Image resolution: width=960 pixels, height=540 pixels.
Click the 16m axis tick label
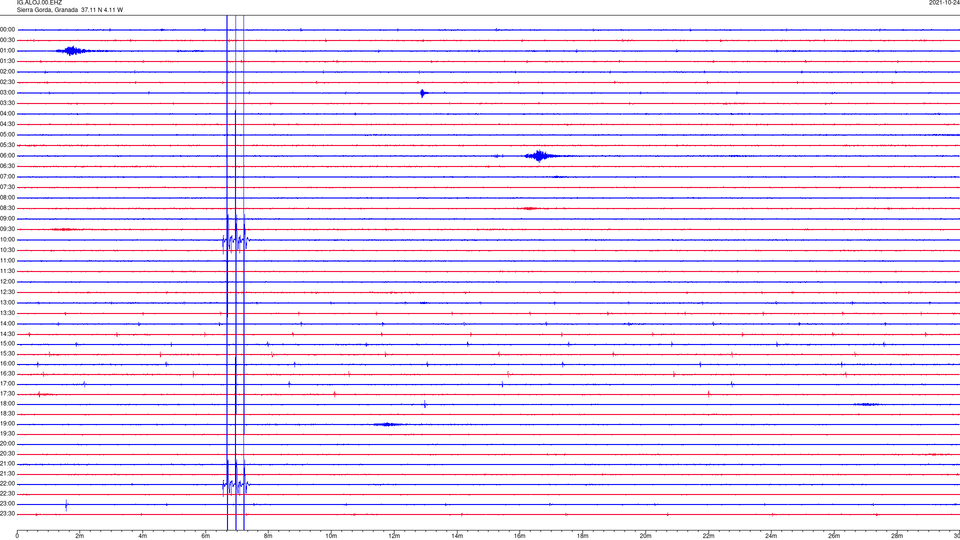pyautogui.click(x=520, y=536)
